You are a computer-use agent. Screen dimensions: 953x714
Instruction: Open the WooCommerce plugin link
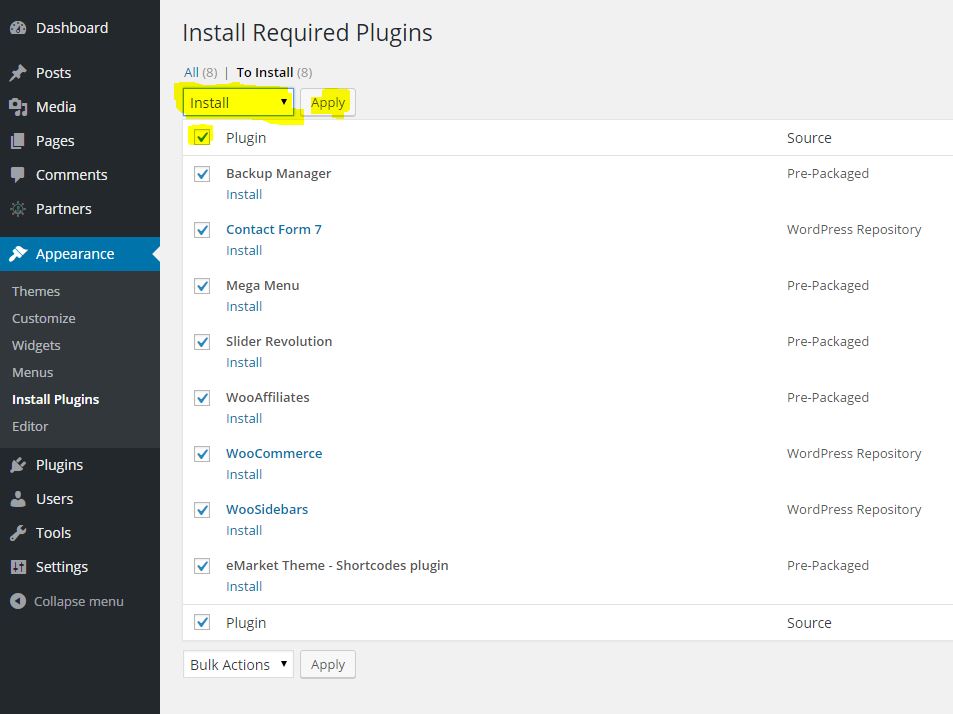[x=274, y=453]
